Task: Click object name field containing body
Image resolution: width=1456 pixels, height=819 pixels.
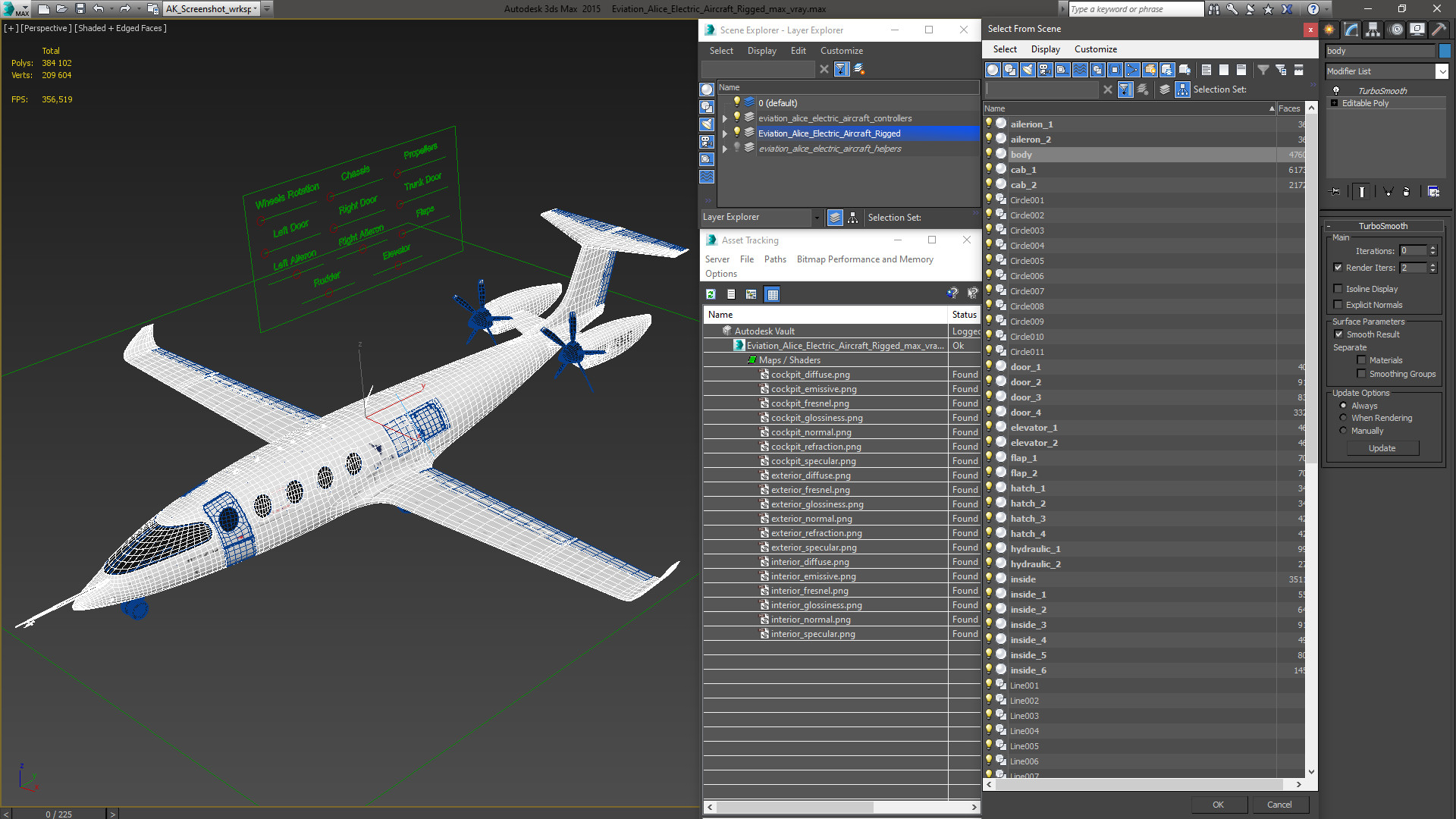Action: point(1380,51)
